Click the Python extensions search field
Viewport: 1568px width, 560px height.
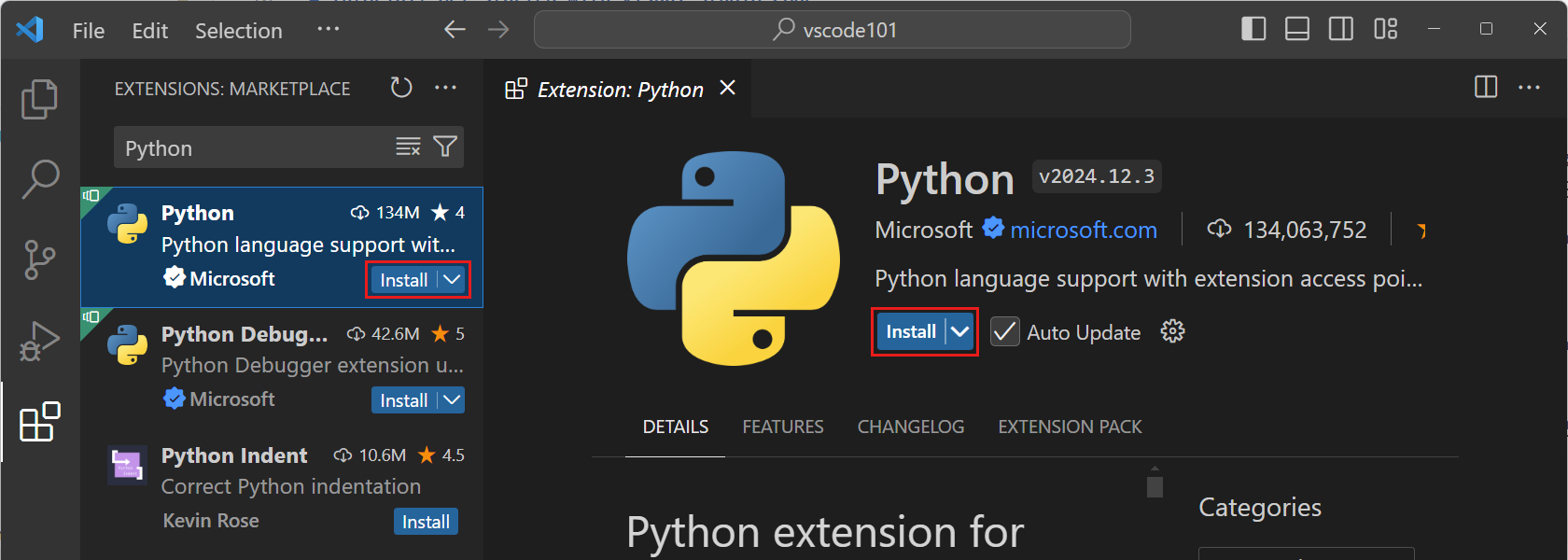click(252, 148)
